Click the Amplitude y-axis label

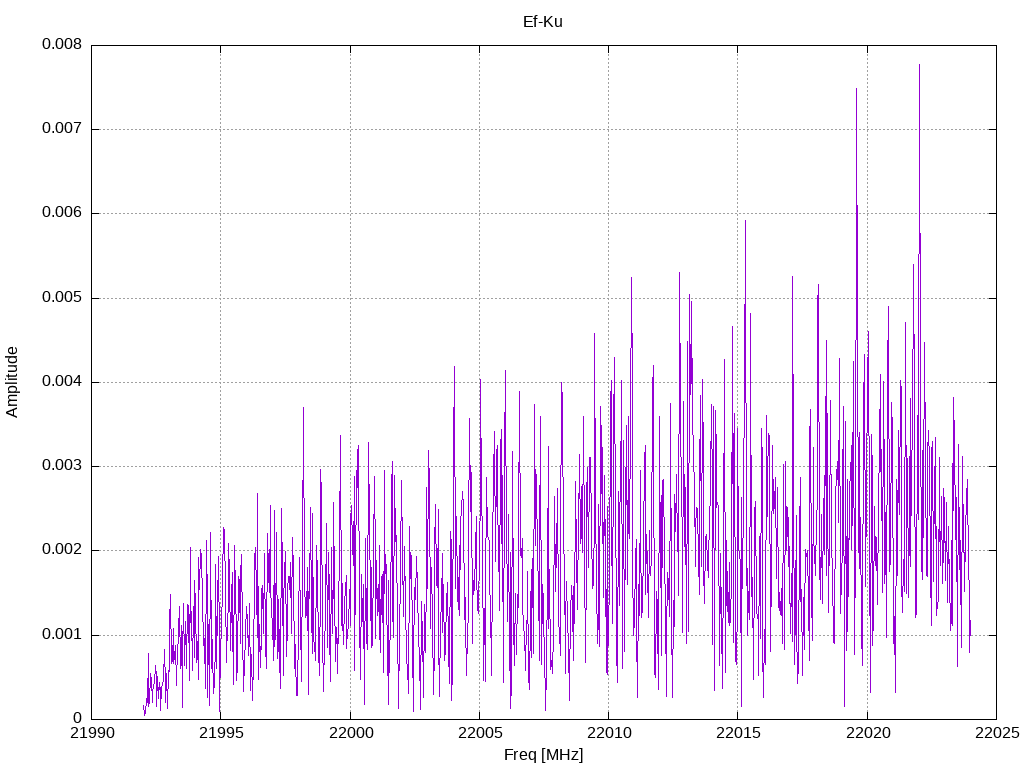pyautogui.click(x=12, y=382)
